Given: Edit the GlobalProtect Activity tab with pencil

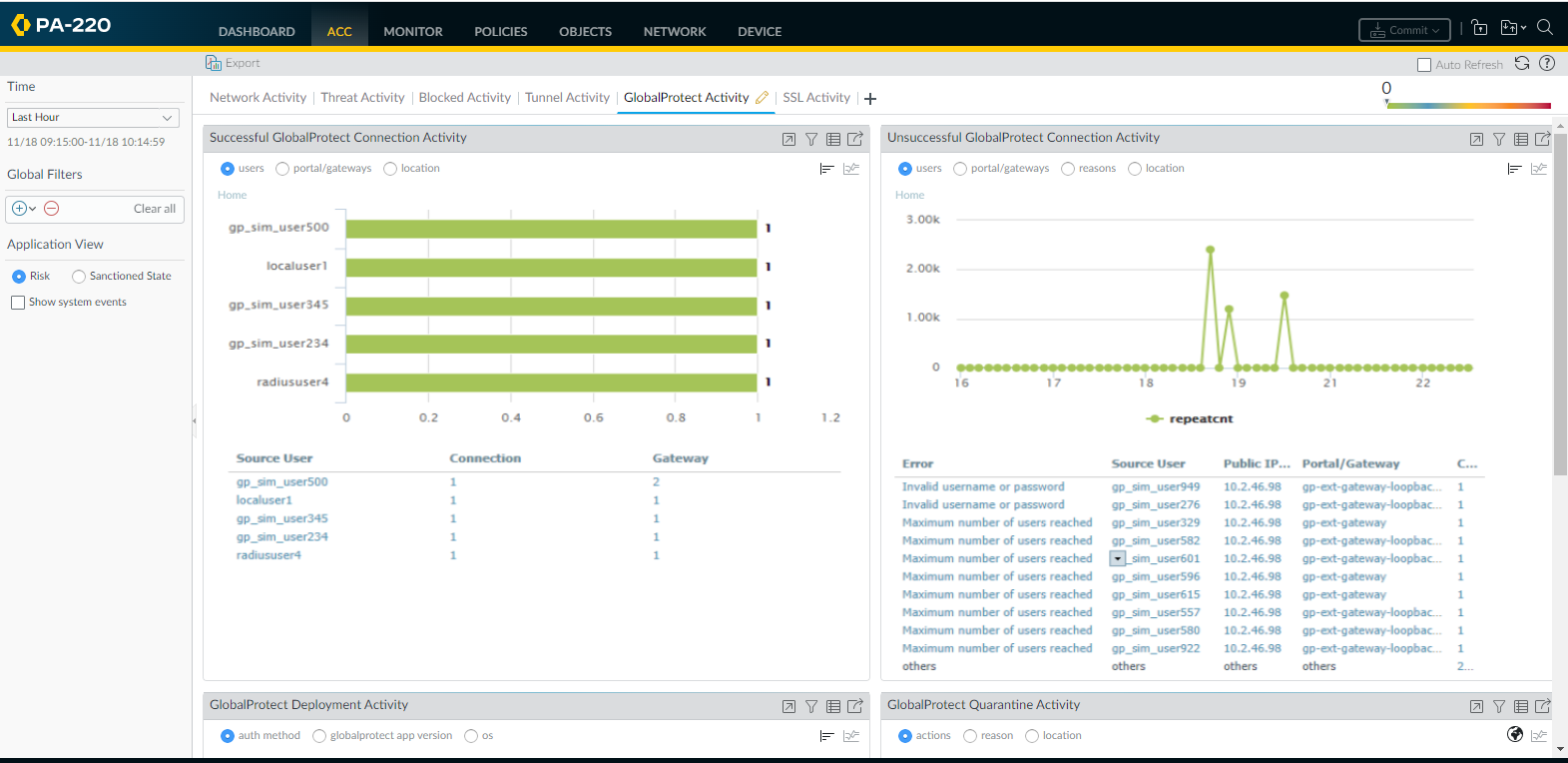Looking at the screenshot, I should pyautogui.click(x=762, y=98).
